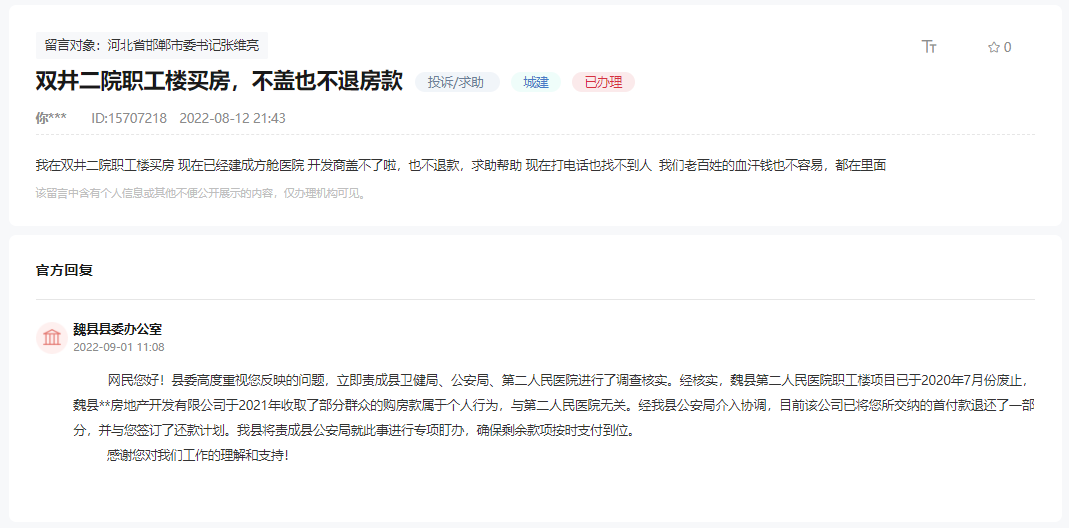1069x528 pixels.
Task: Click the 已办理 status tag
Action: click(603, 83)
